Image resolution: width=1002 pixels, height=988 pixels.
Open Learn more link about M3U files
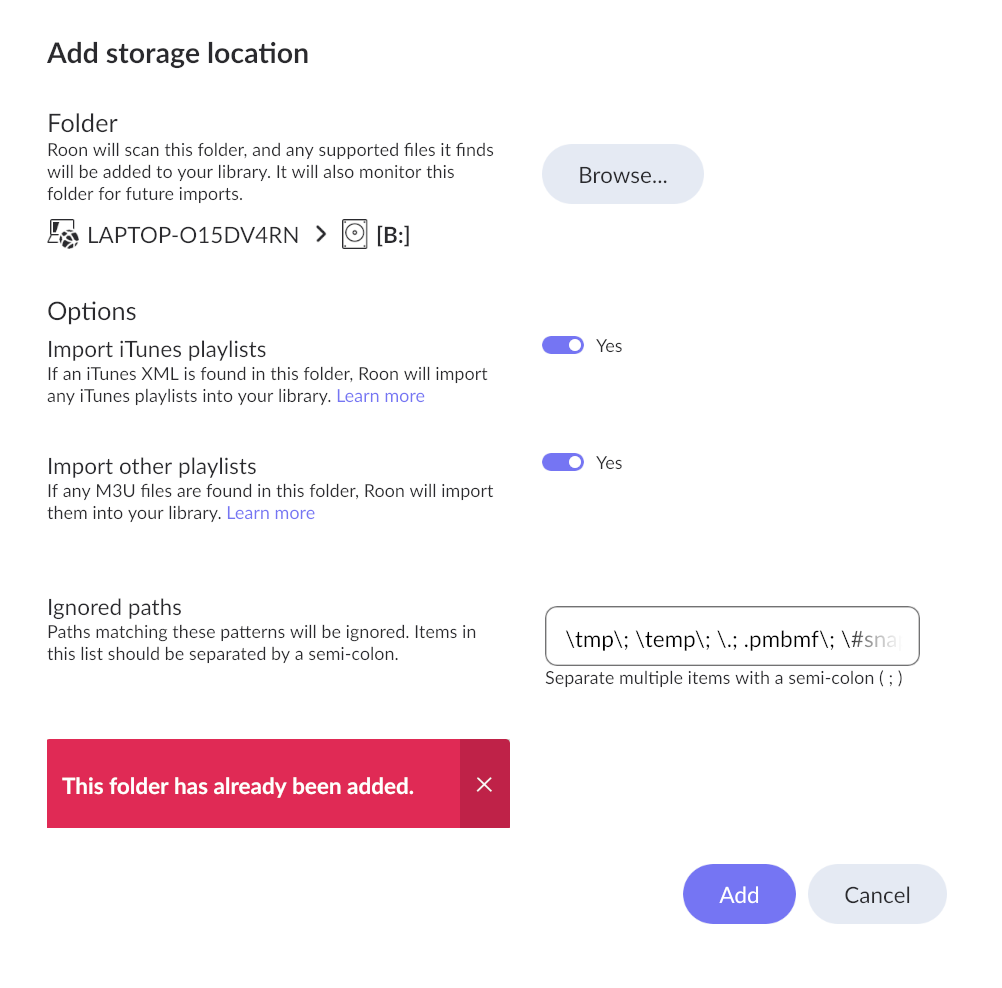pos(271,513)
